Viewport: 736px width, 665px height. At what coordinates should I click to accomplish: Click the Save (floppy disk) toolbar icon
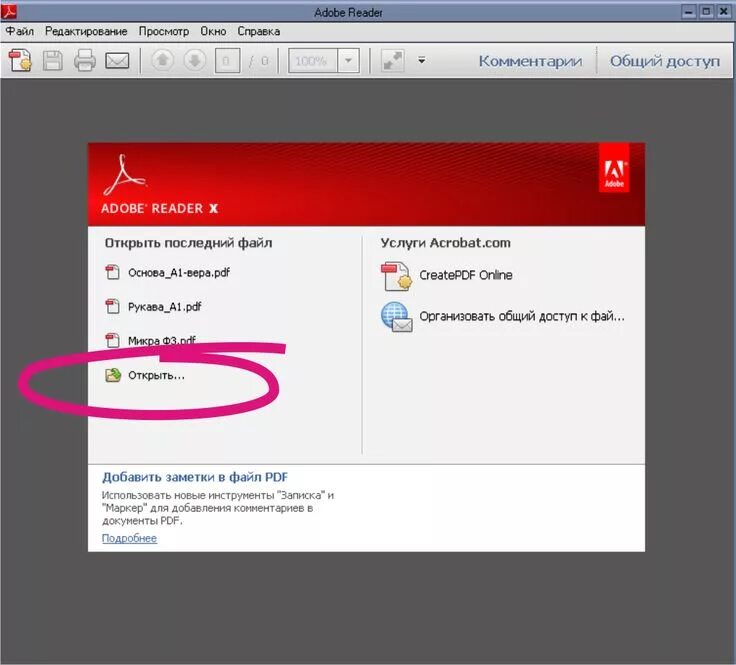[x=53, y=61]
